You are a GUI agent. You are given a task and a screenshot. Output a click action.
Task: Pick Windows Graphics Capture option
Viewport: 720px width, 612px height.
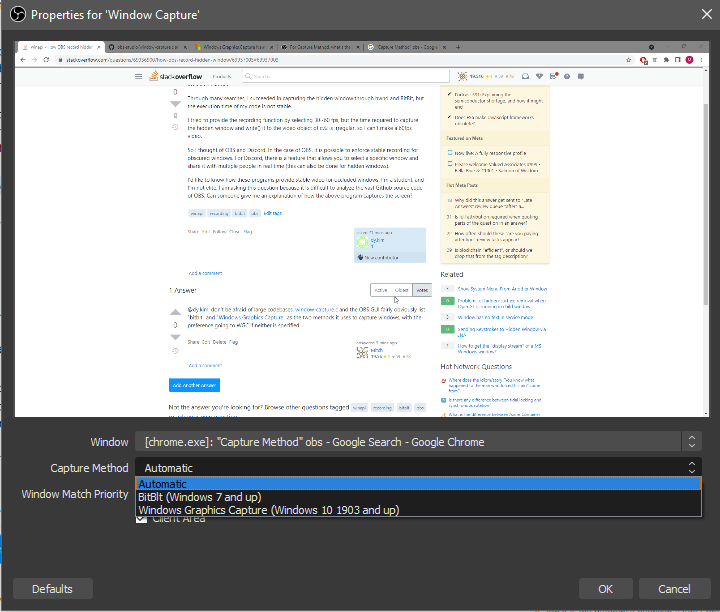[418, 510]
